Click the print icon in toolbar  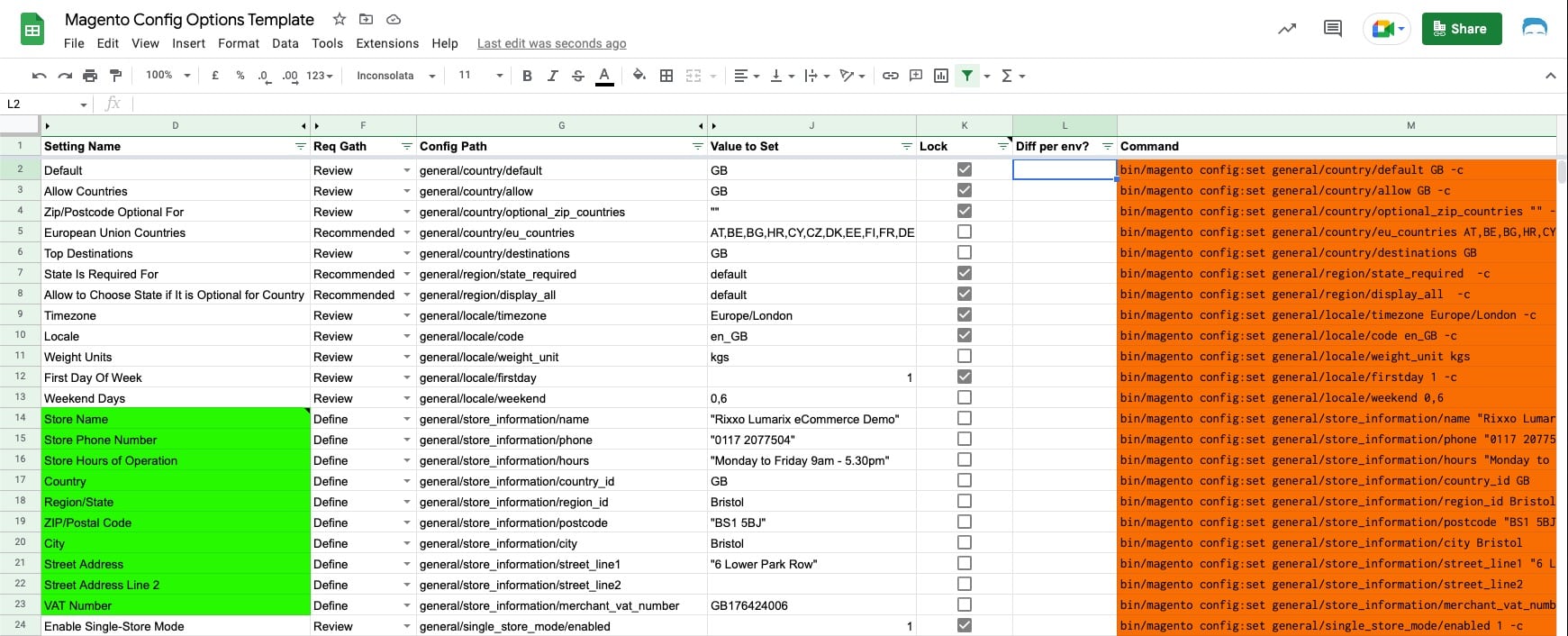click(x=90, y=76)
